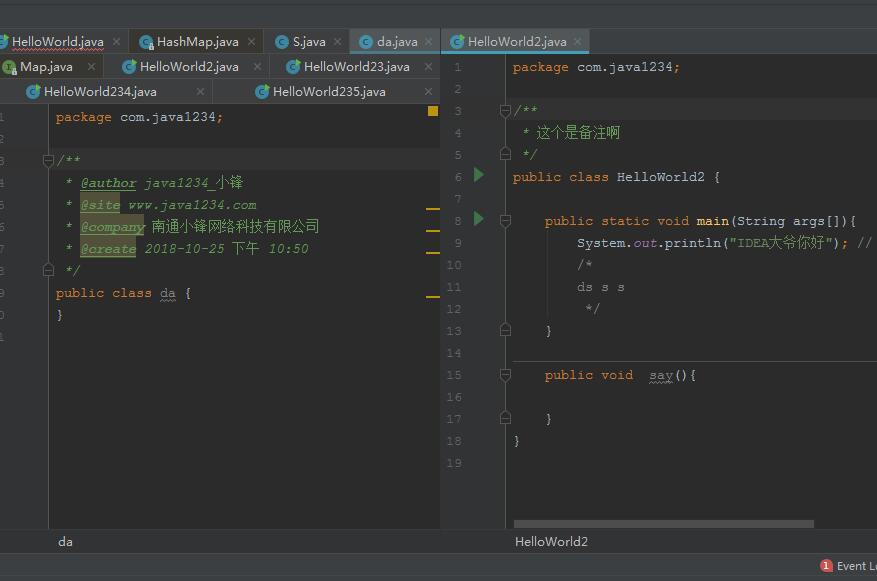
Task: Switch to the HelloWorld.java tab
Action: [x=57, y=42]
